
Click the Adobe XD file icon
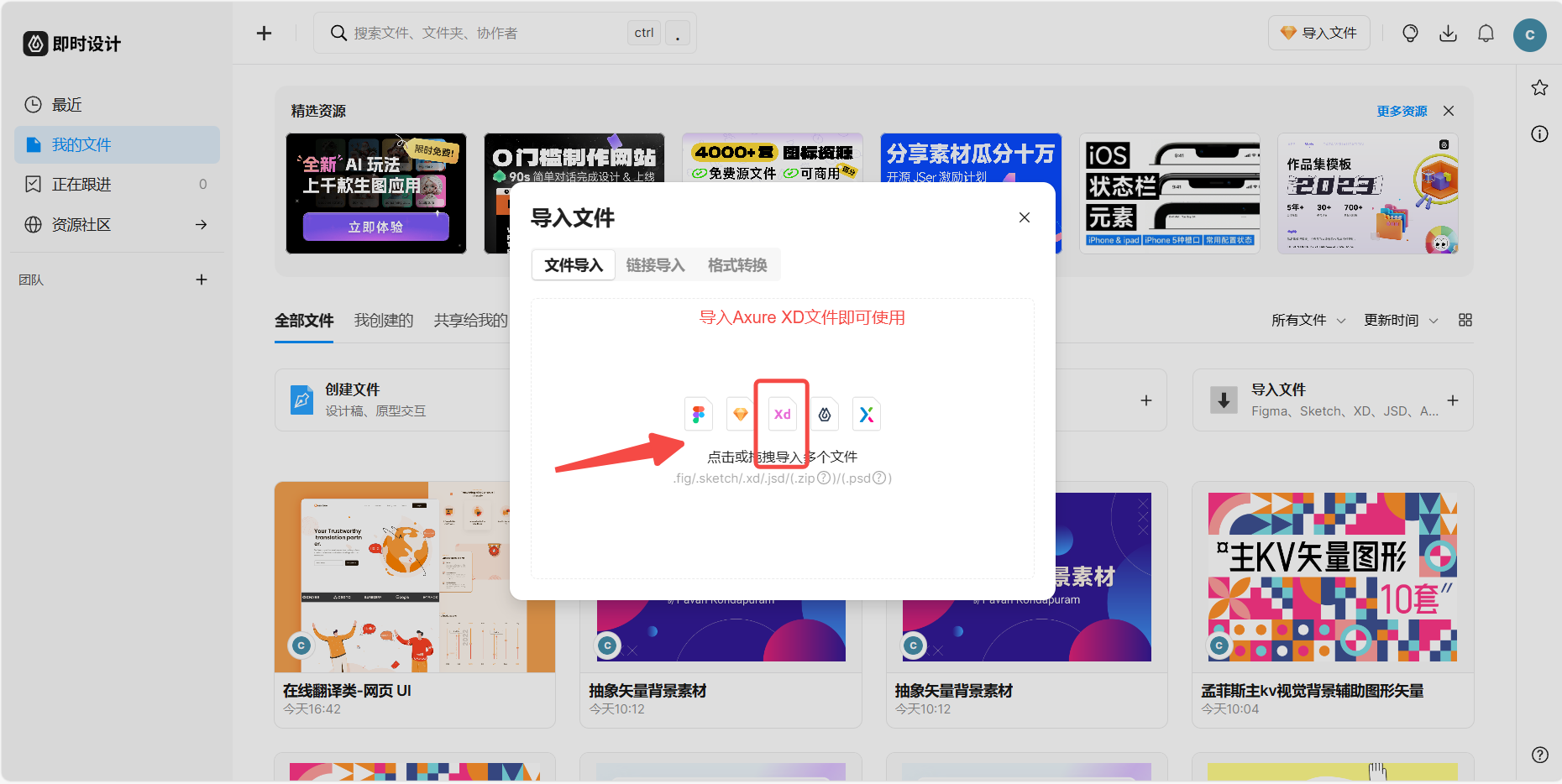pos(783,414)
